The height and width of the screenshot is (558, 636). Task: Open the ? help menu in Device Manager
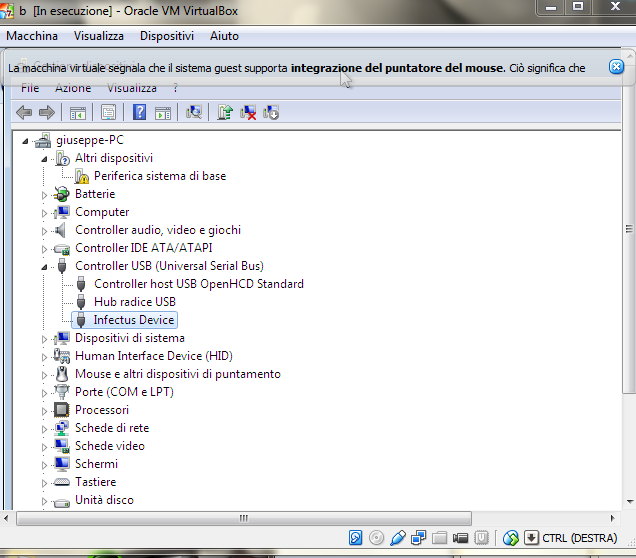click(175, 88)
